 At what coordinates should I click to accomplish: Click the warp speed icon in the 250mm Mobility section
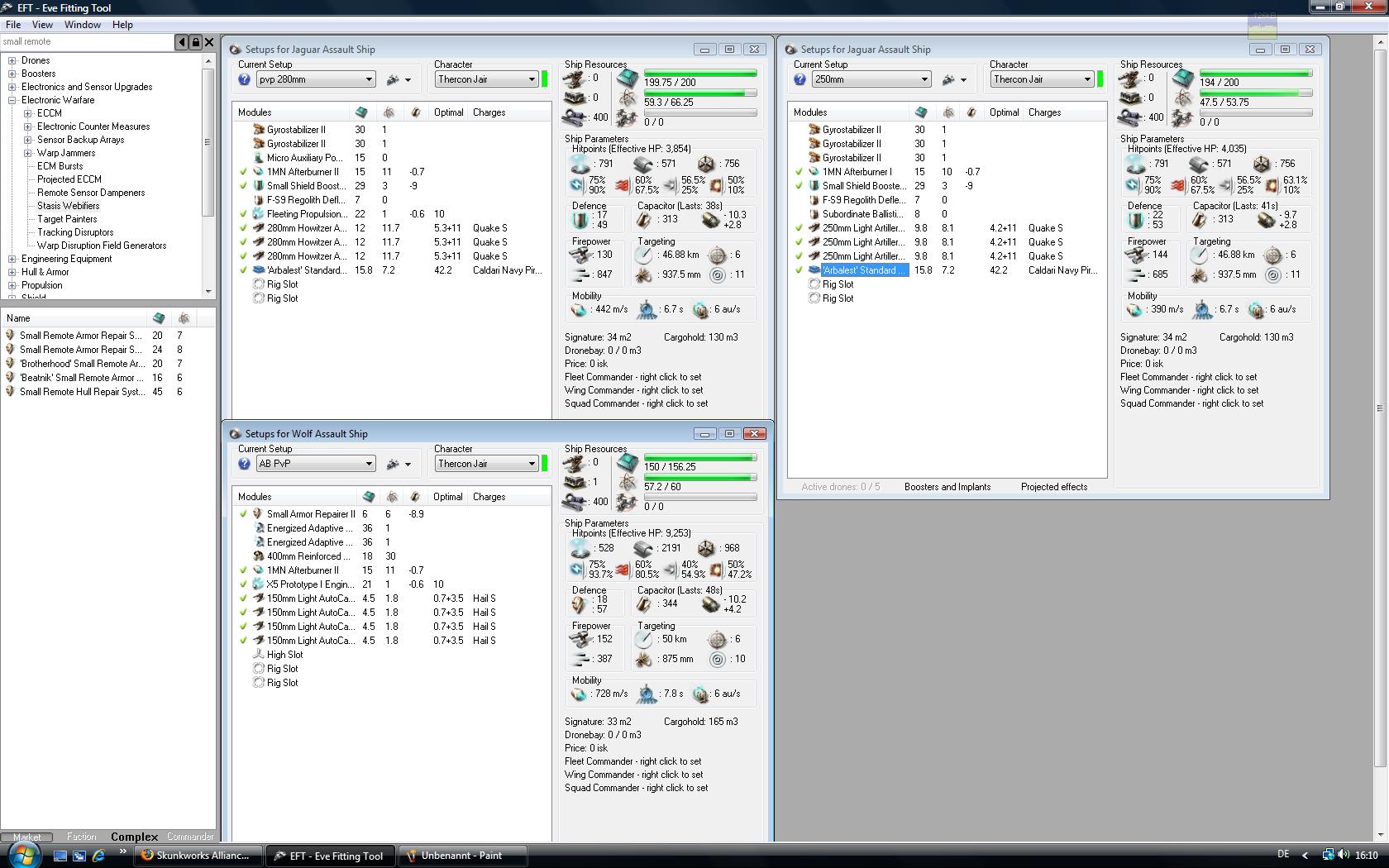[x=1257, y=310]
